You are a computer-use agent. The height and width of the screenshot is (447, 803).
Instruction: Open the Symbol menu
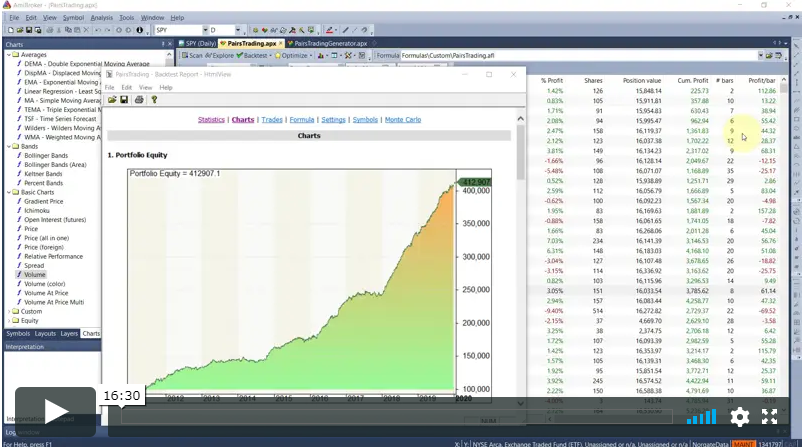[x=73, y=17]
